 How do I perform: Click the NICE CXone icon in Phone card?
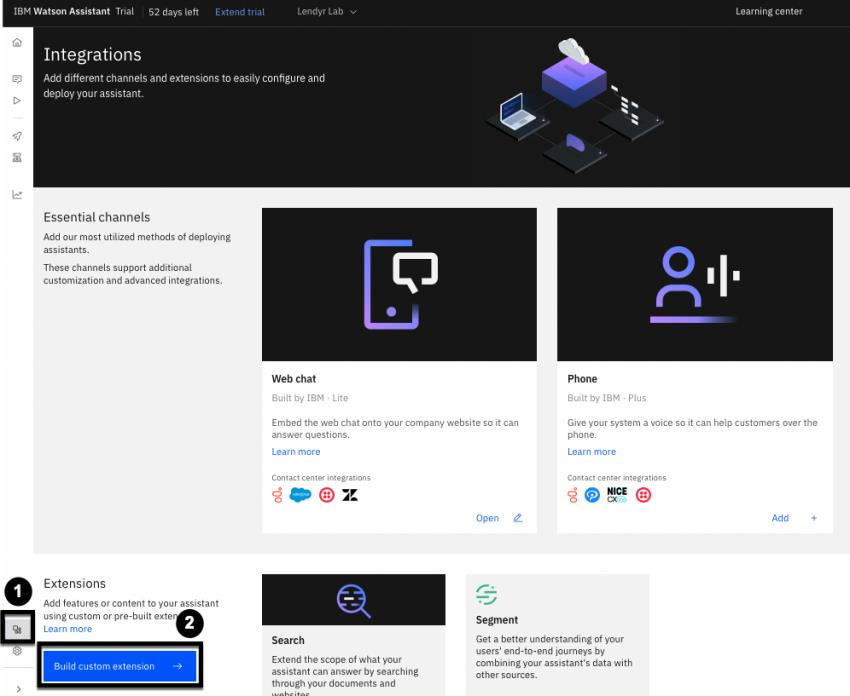click(x=617, y=494)
